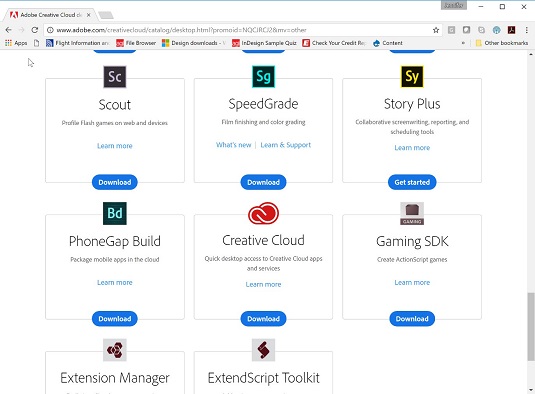Open the Content bookmark
Image resolution: width=535 pixels, height=394 pixels.
(388, 43)
